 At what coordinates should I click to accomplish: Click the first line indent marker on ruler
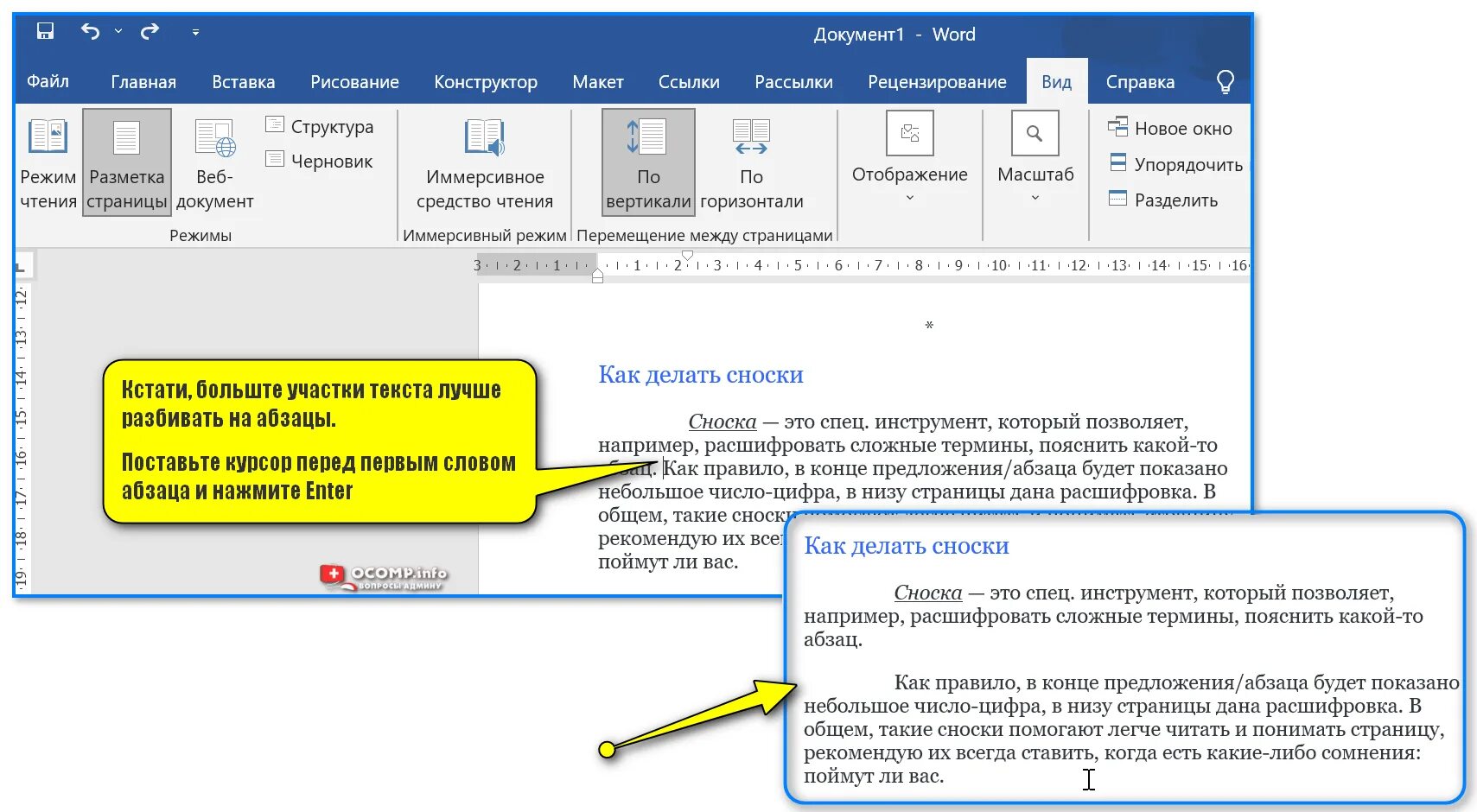coord(687,256)
